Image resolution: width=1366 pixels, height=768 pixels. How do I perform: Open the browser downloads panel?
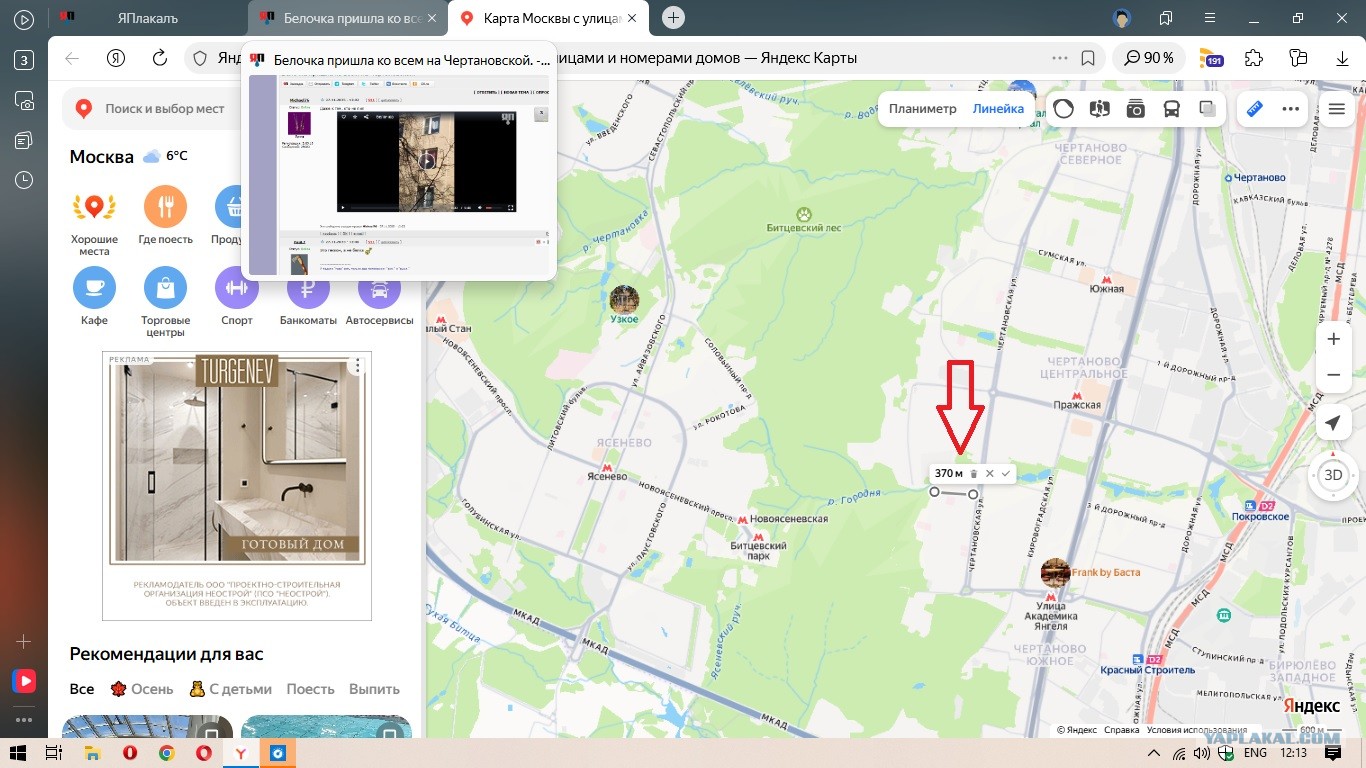click(1342, 58)
